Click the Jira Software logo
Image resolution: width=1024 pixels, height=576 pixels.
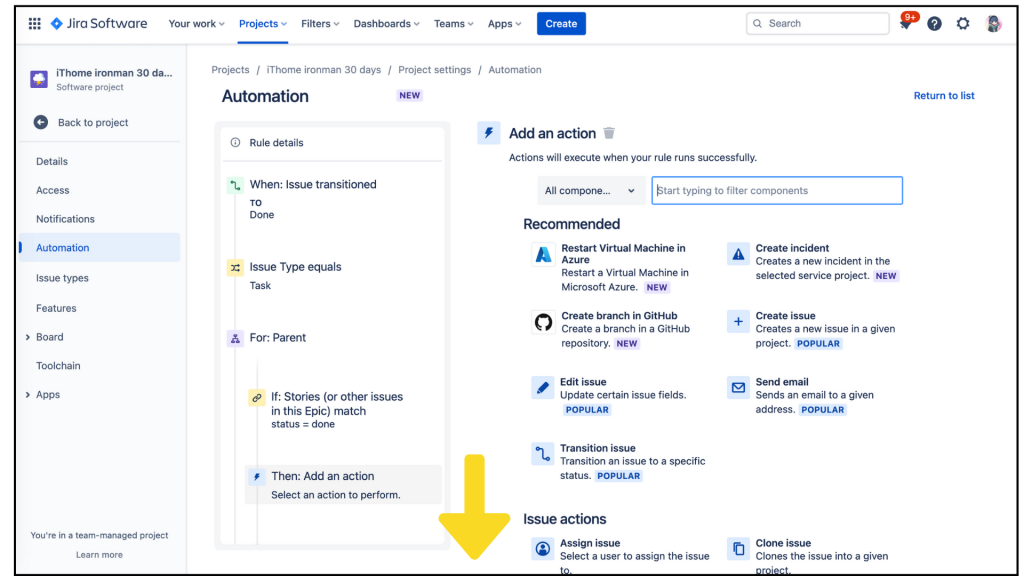coord(99,24)
